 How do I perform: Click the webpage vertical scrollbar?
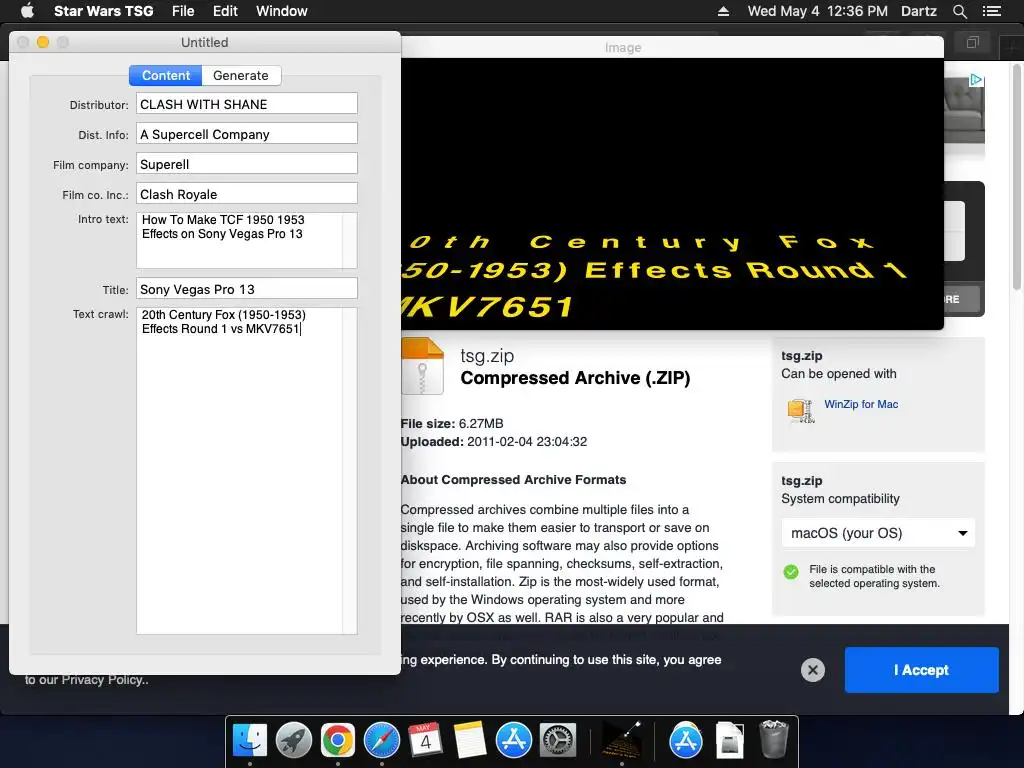1017,176
